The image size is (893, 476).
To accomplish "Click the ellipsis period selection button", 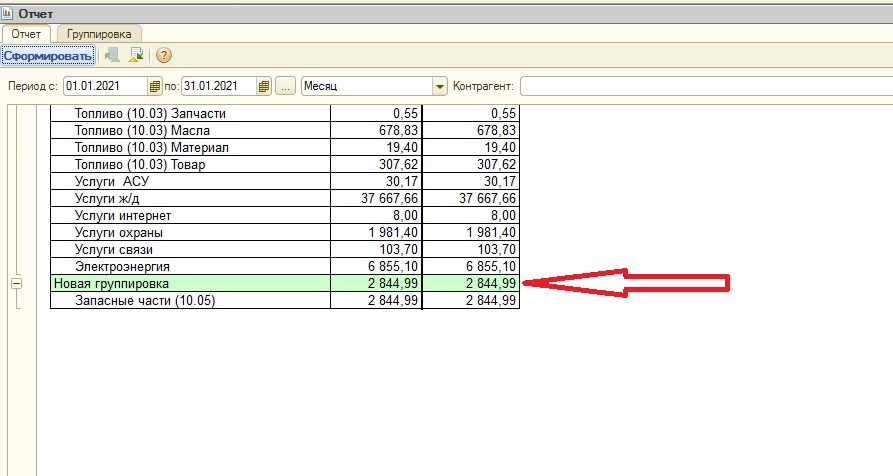I will [286, 87].
